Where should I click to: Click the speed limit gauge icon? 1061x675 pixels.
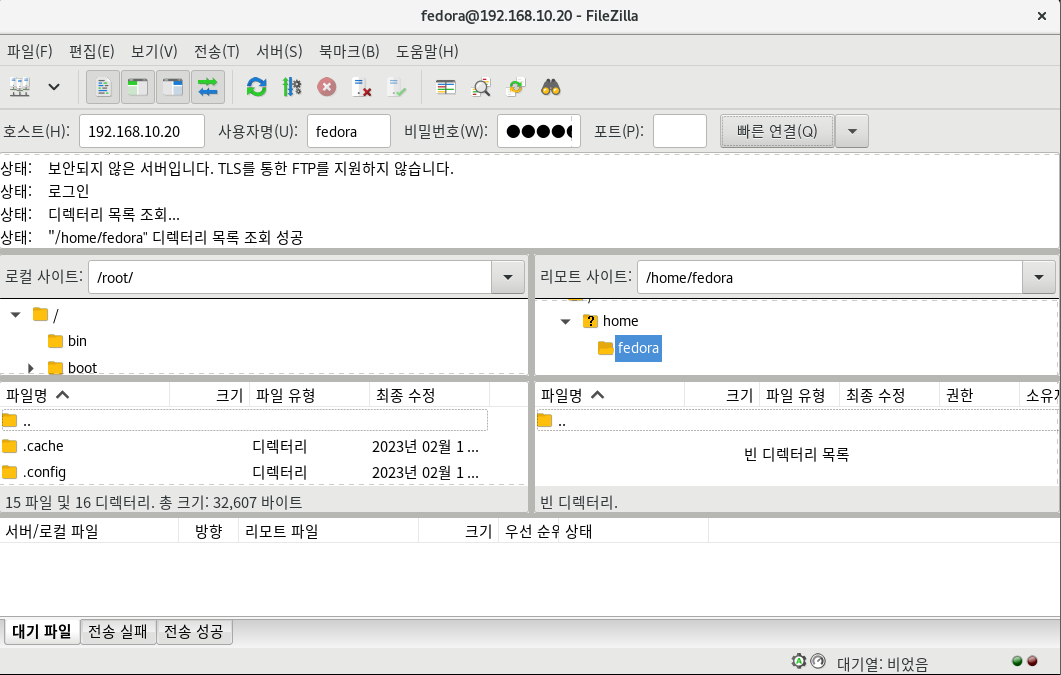pyautogui.click(x=818, y=661)
